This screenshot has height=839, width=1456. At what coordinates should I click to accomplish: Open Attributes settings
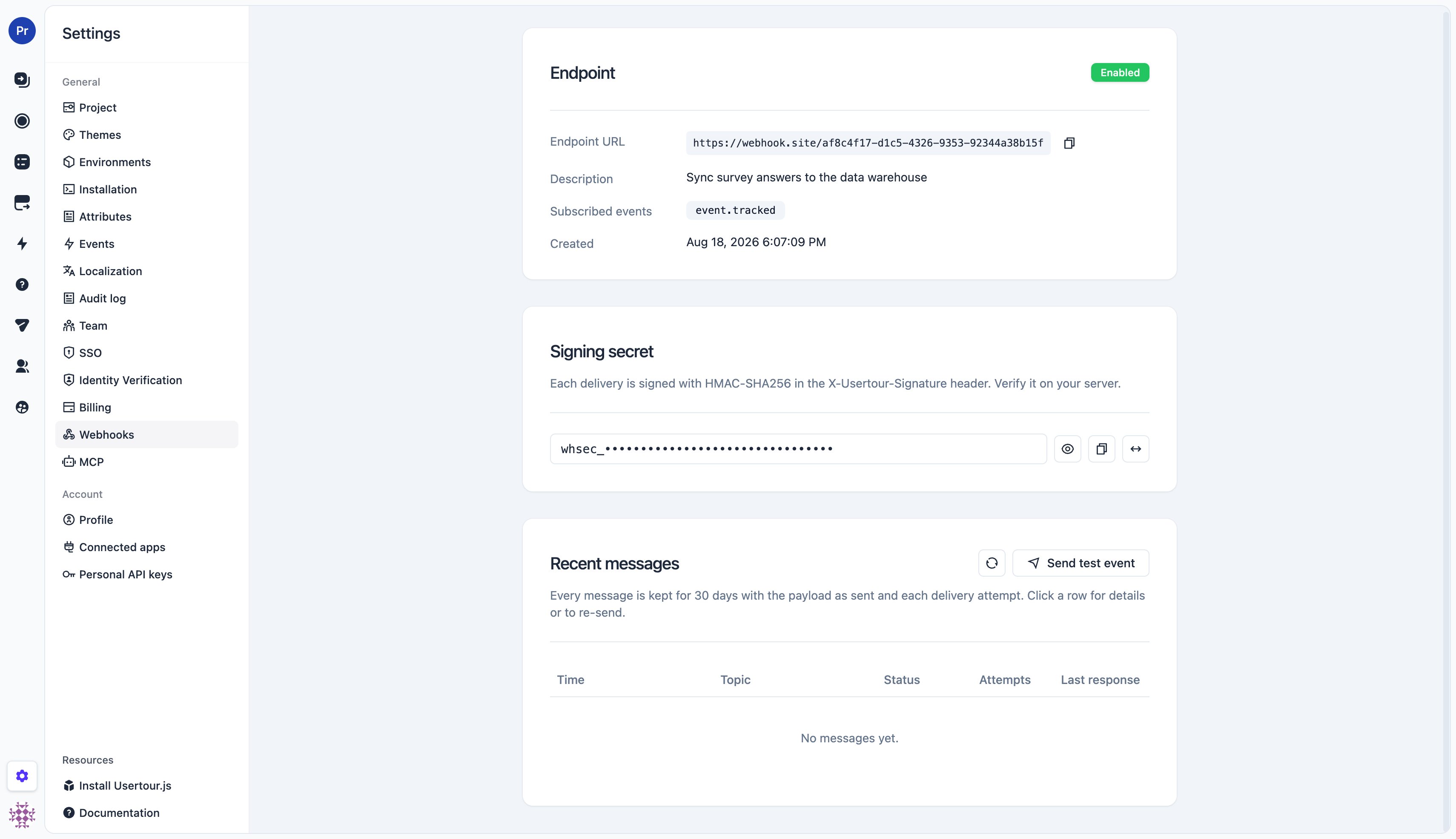click(x=146, y=217)
